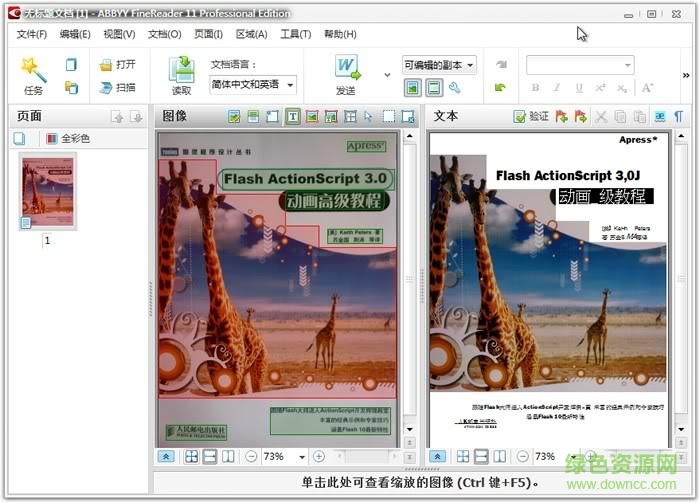This screenshot has width=700, height=503.
Task: Select the picture area tool in image toolbar
Action: click(x=312, y=116)
